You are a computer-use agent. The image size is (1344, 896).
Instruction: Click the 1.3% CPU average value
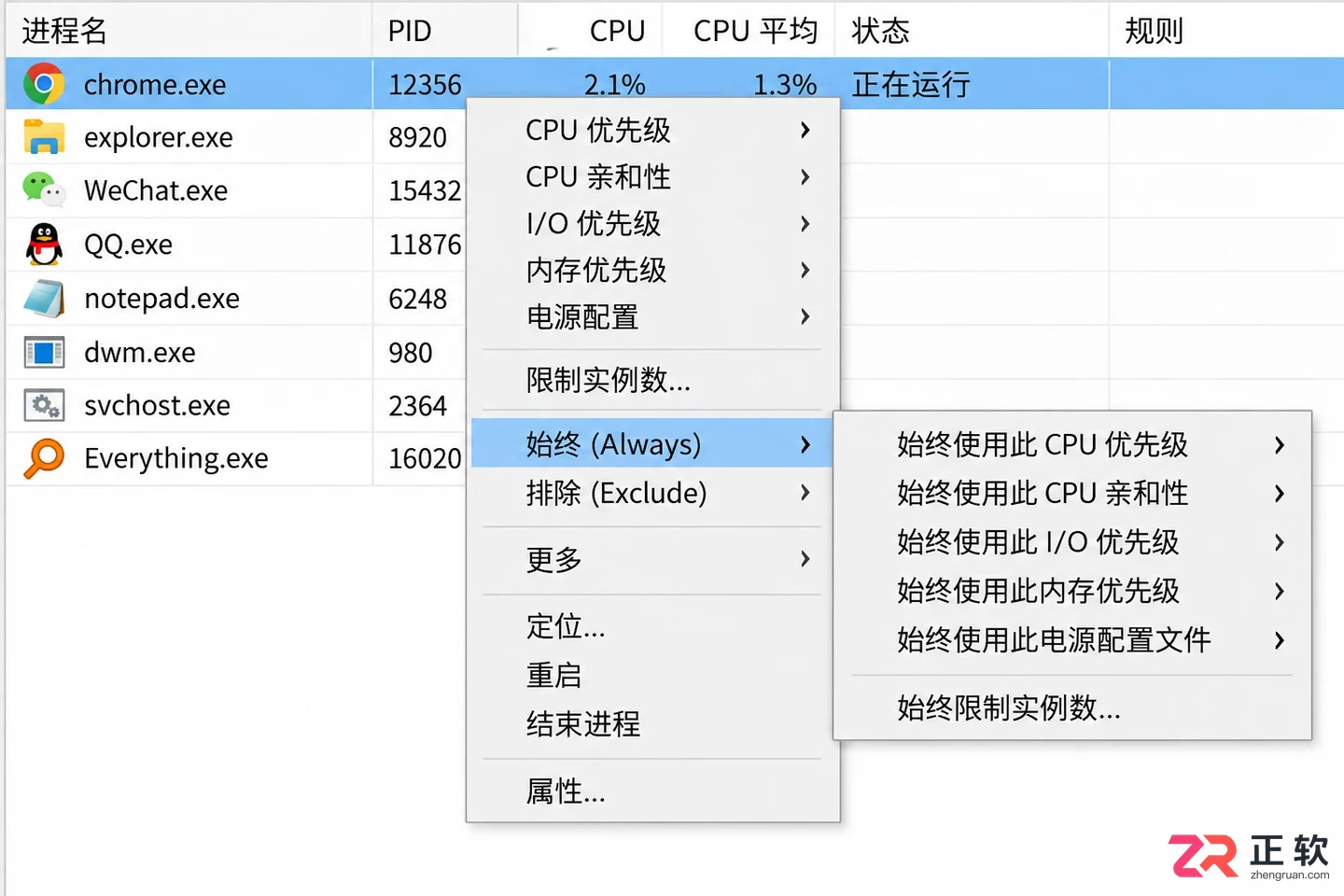(785, 85)
